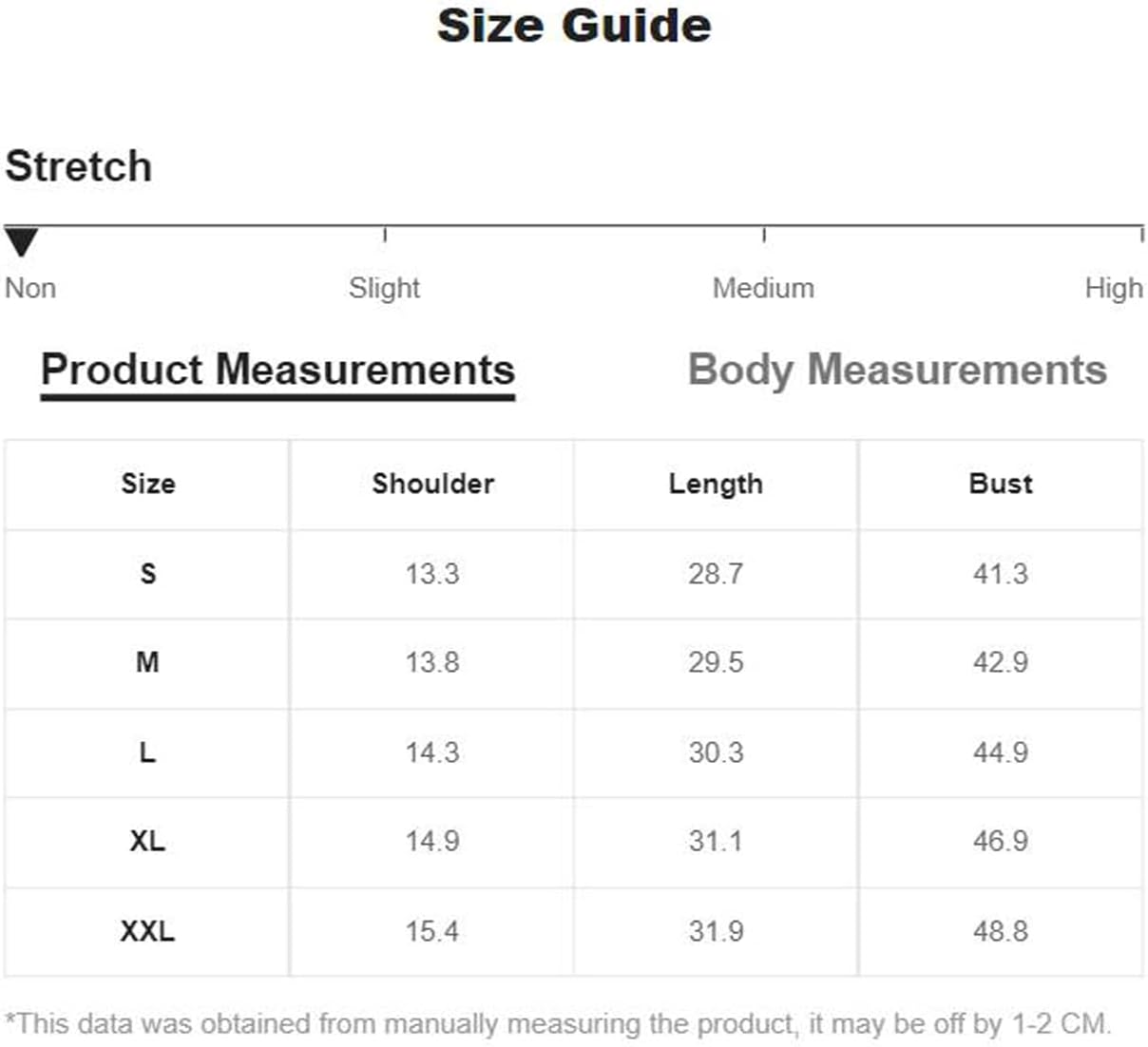Image resolution: width=1148 pixels, height=1047 pixels.
Task: Click the High stretch label
Action: pyautogui.click(x=1114, y=288)
